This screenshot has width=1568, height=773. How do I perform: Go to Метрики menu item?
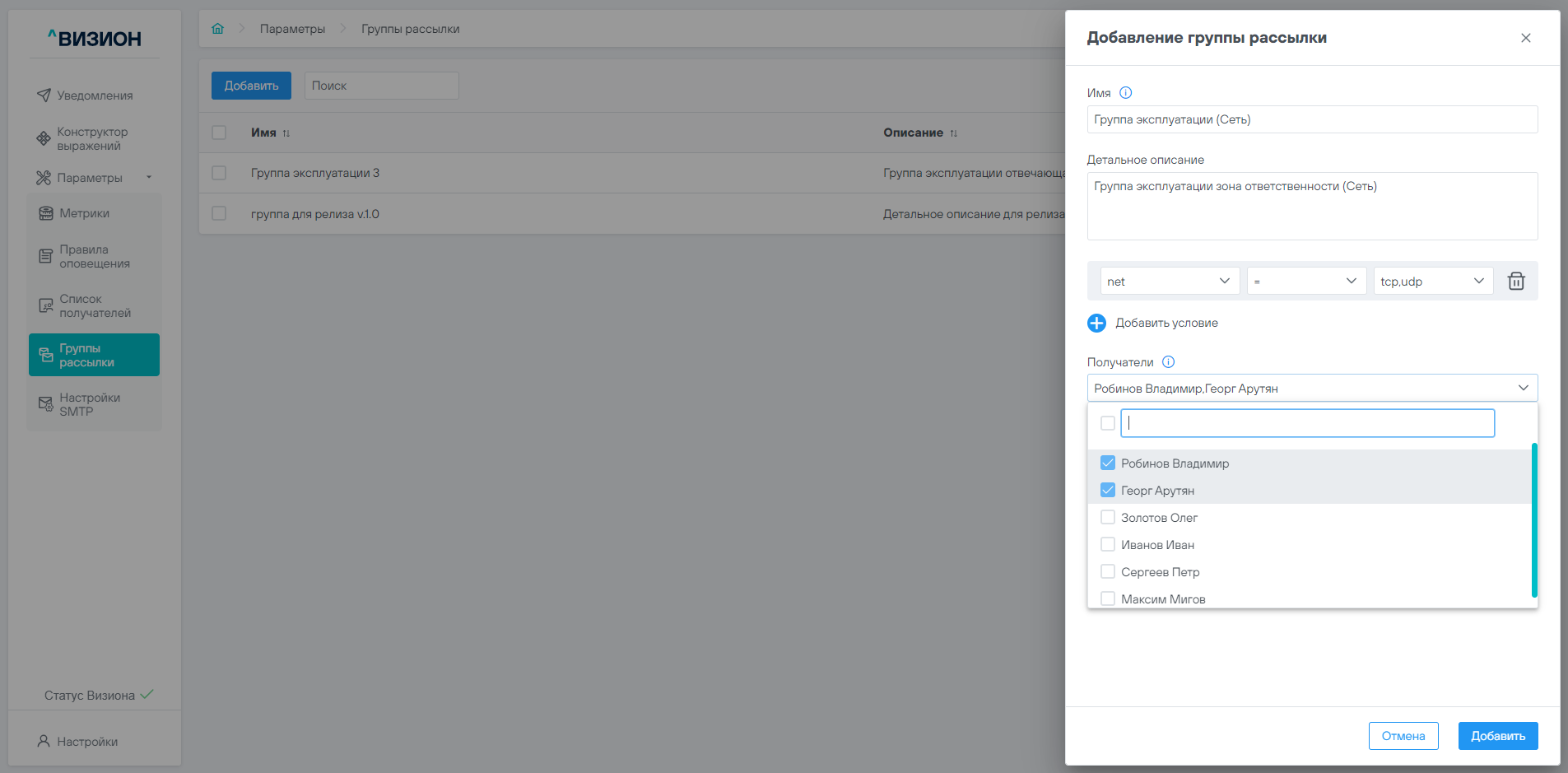(84, 213)
